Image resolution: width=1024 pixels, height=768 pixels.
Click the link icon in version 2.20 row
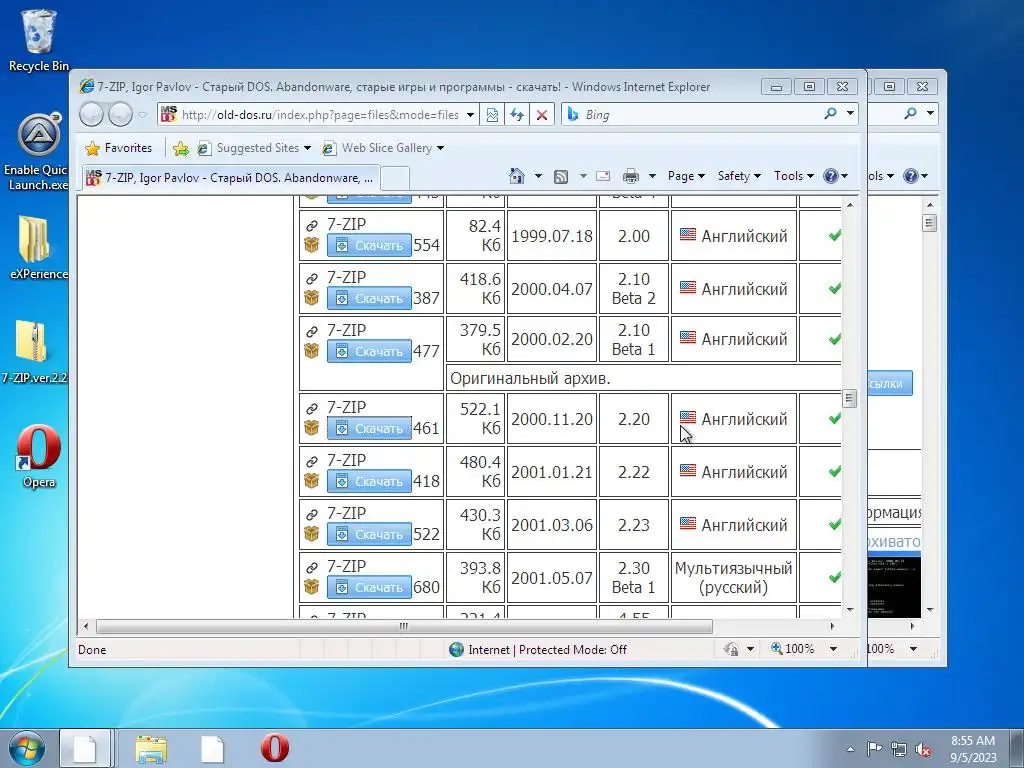click(x=312, y=409)
